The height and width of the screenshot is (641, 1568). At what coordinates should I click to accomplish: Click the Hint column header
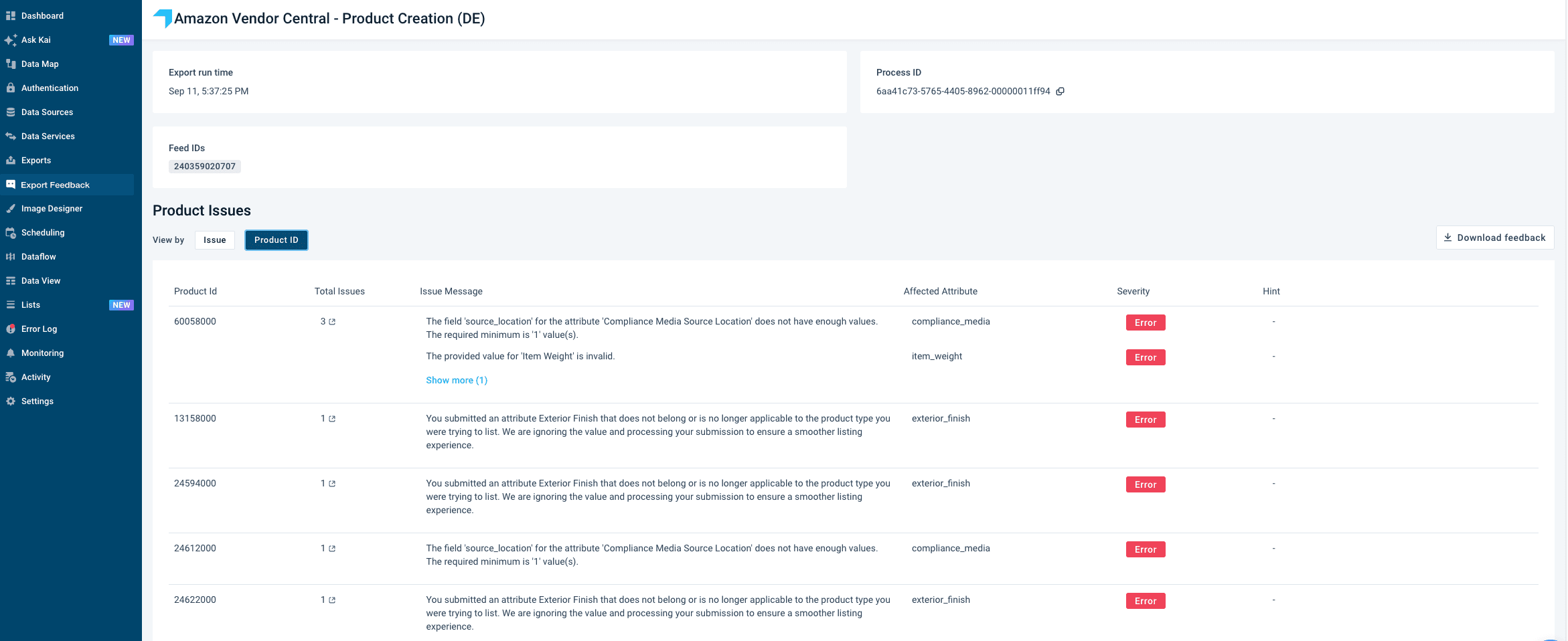[x=1271, y=292]
